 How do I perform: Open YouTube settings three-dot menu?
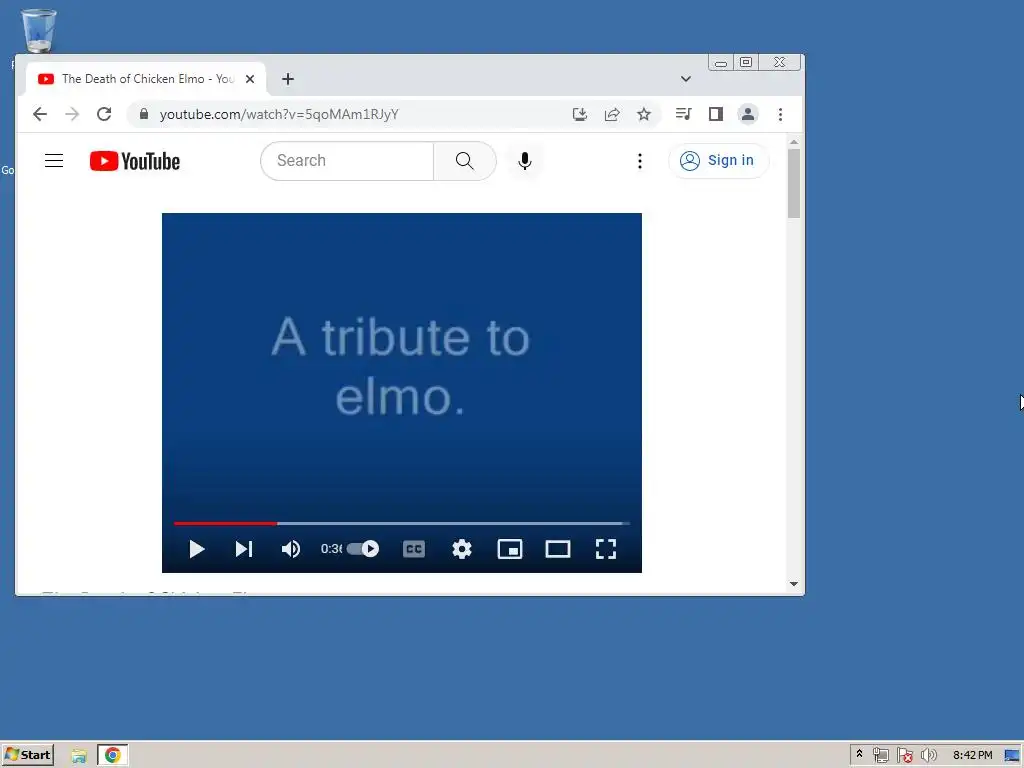(x=640, y=161)
